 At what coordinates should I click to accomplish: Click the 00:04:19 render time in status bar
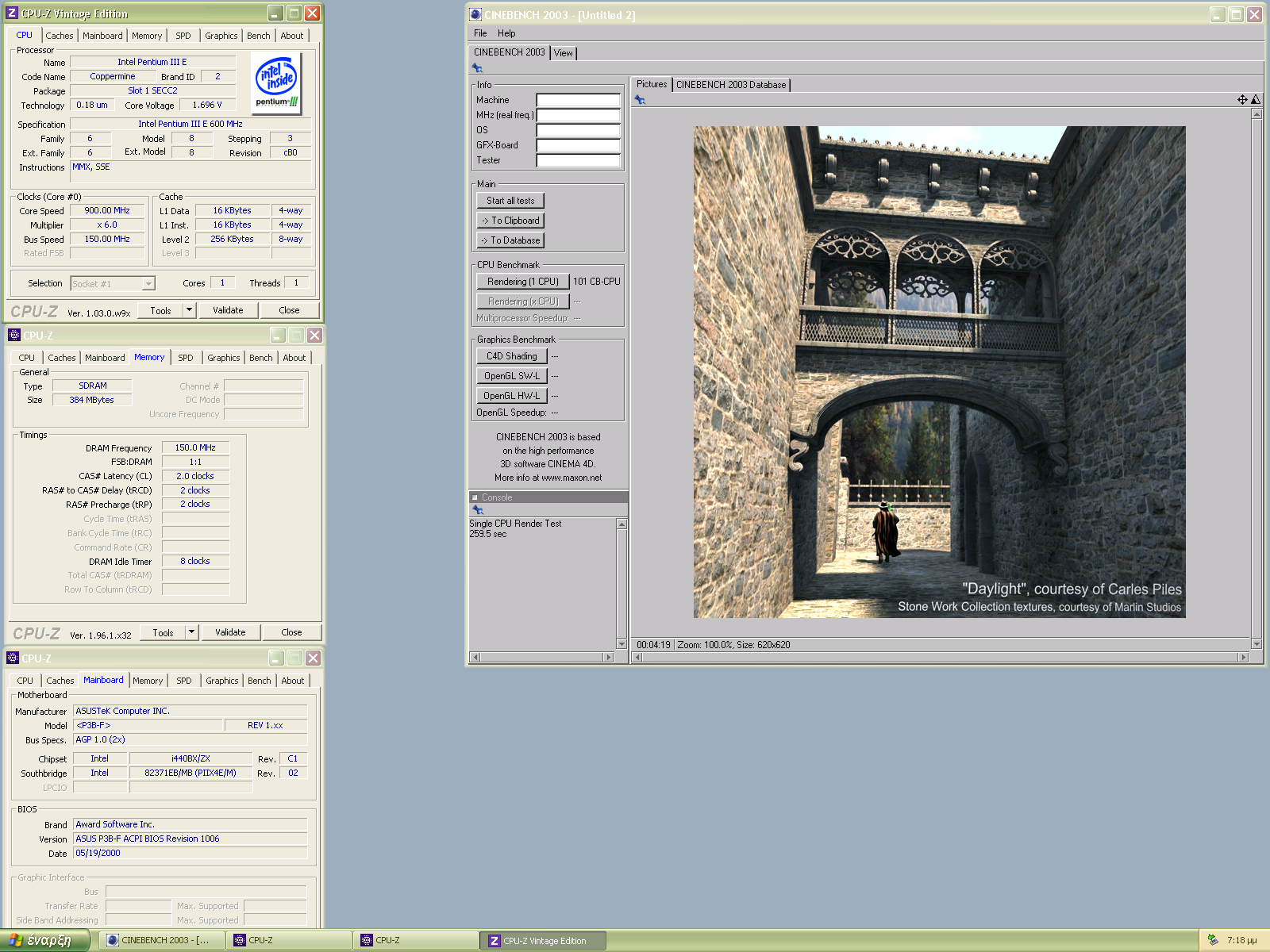tap(653, 645)
